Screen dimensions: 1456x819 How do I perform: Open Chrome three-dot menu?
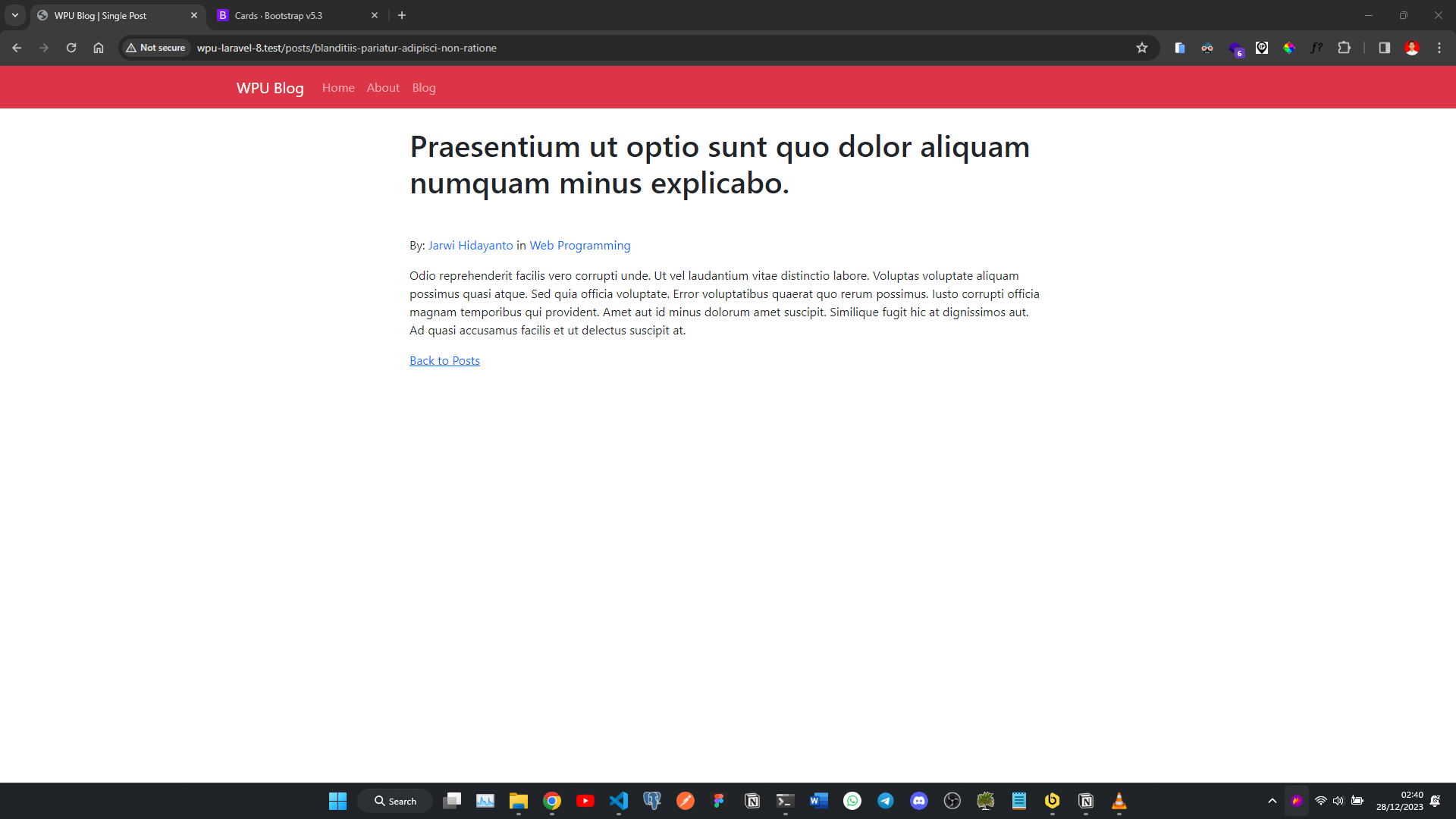tap(1439, 48)
